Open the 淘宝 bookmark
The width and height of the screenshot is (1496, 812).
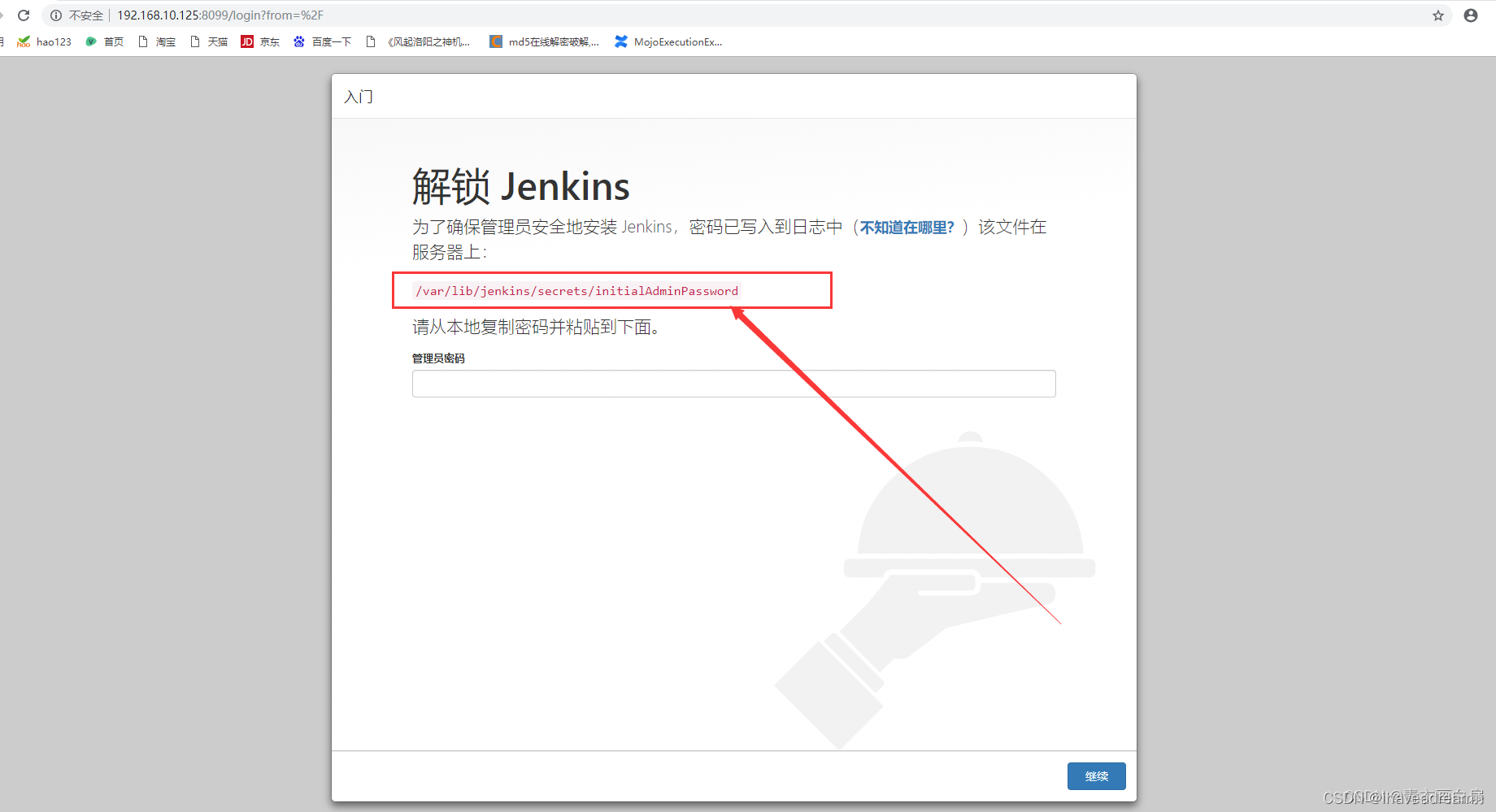[156, 41]
